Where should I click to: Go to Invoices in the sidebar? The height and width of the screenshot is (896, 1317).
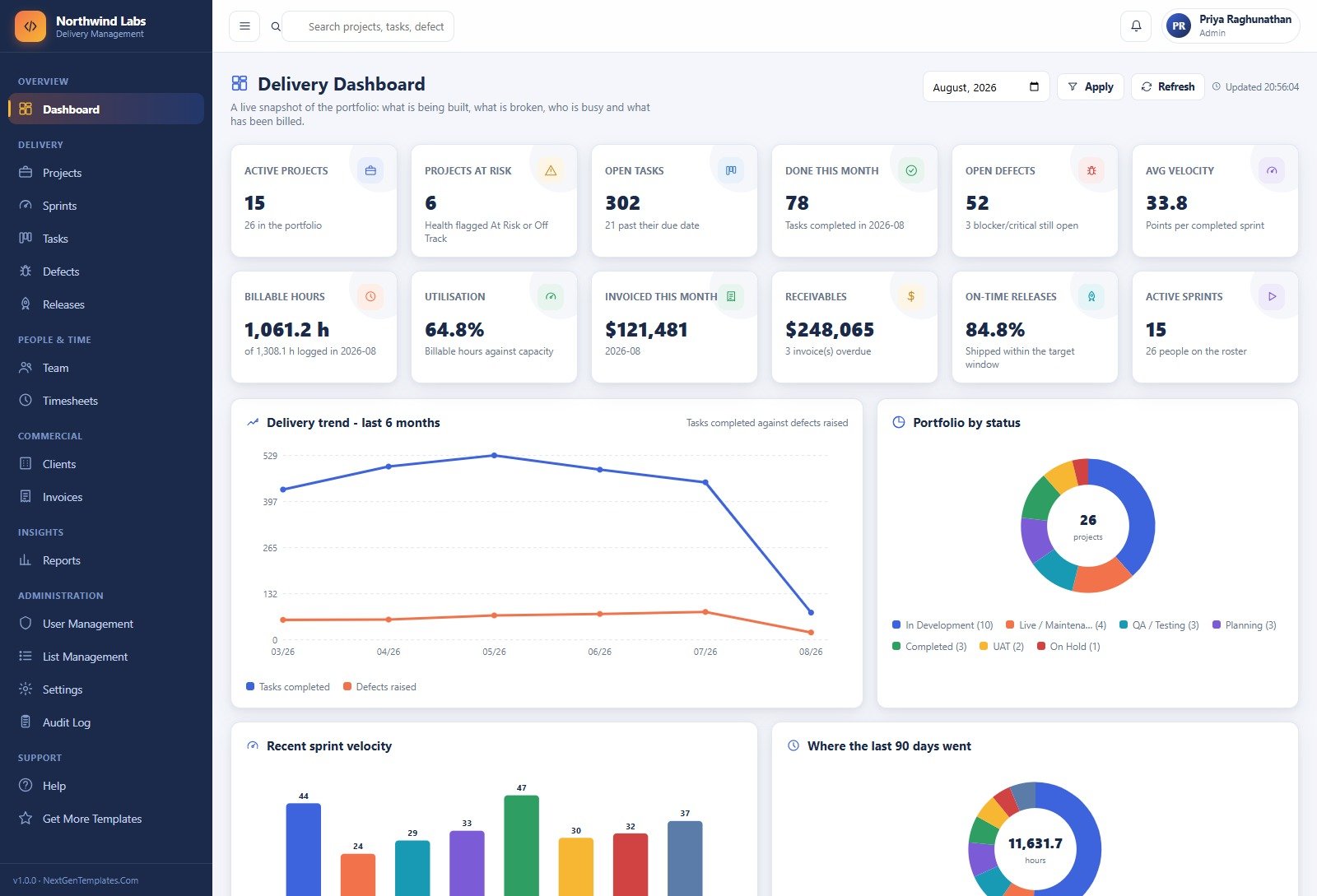tap(106, 497)
